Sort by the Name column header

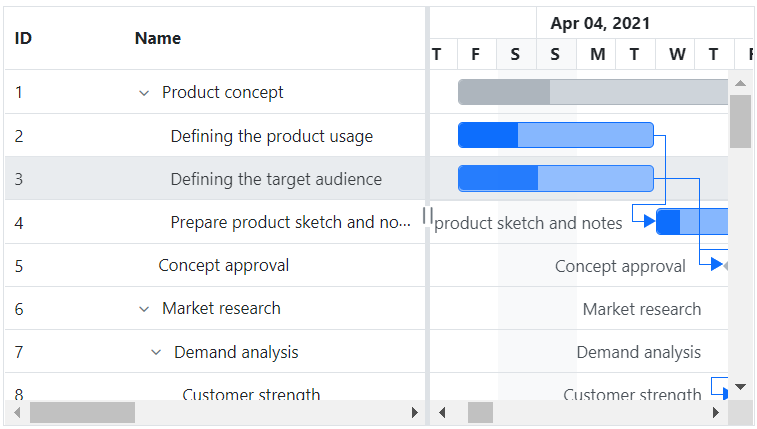pyautogui.click(x=158, y=39)
